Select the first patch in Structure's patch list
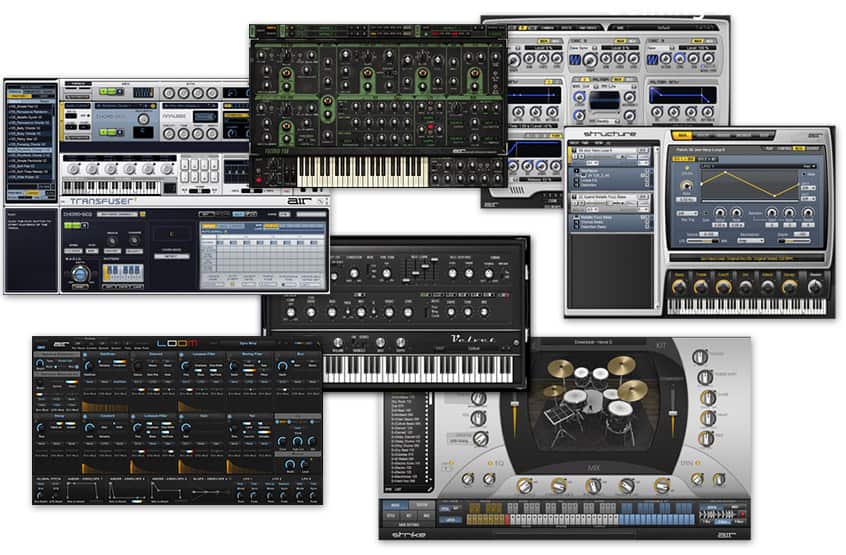 (611, 156)
